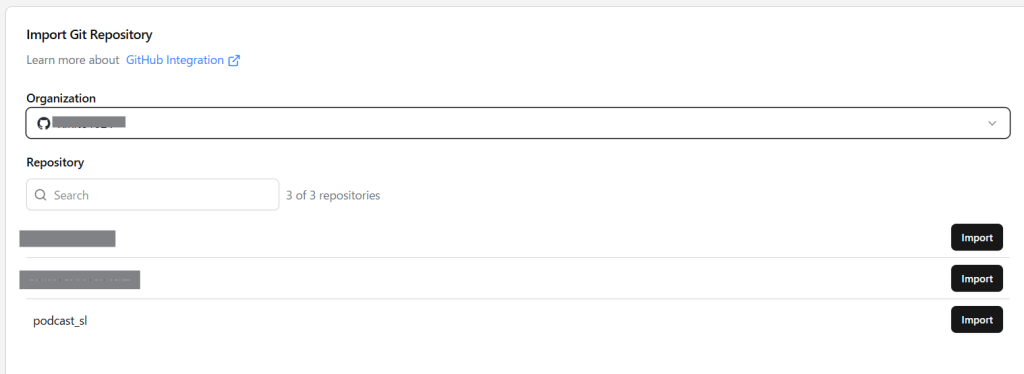Viewport: 1024px width, 374px height.
Task: Import the podcast_sl repository
Action: coord(976,320)
